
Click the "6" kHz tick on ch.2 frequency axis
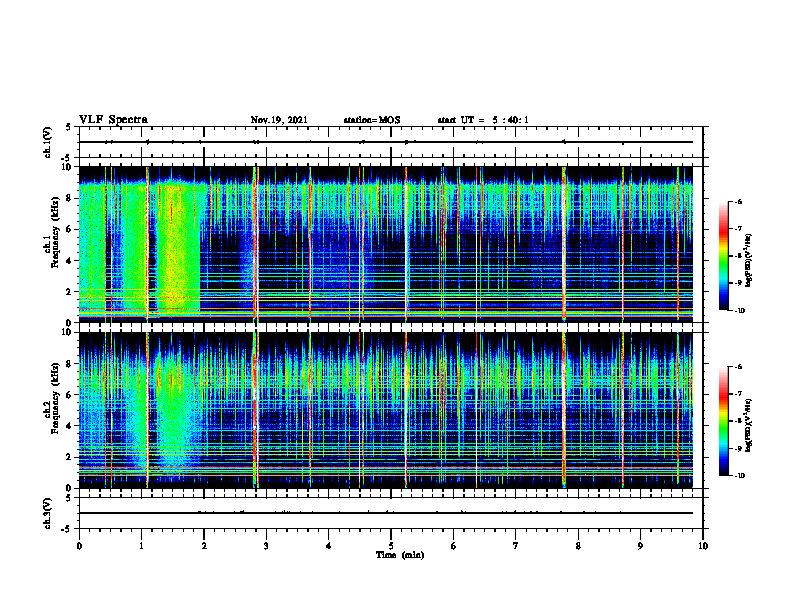tap(70, 395)
